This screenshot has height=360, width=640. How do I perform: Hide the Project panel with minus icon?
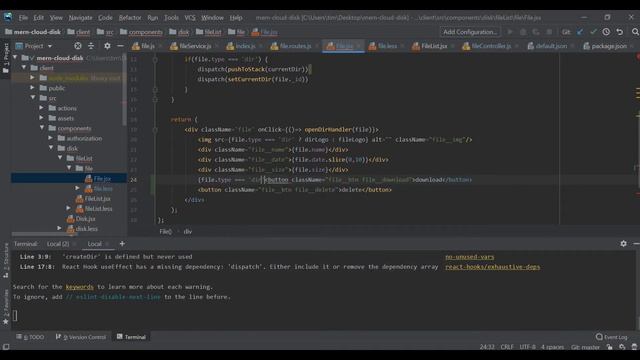[x=120, y=46]
